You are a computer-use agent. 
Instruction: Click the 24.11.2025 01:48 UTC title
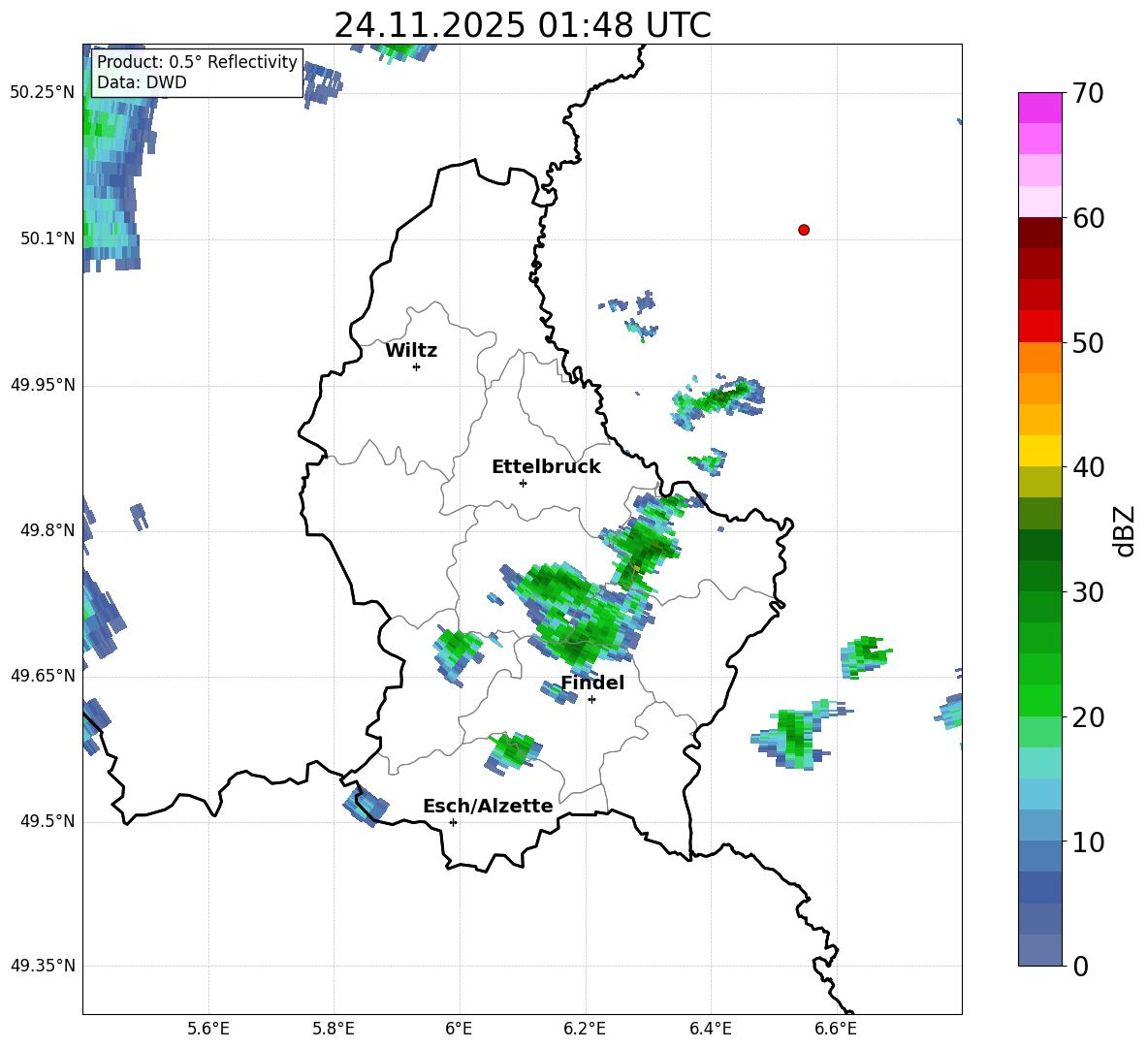(x=523, y=25)
